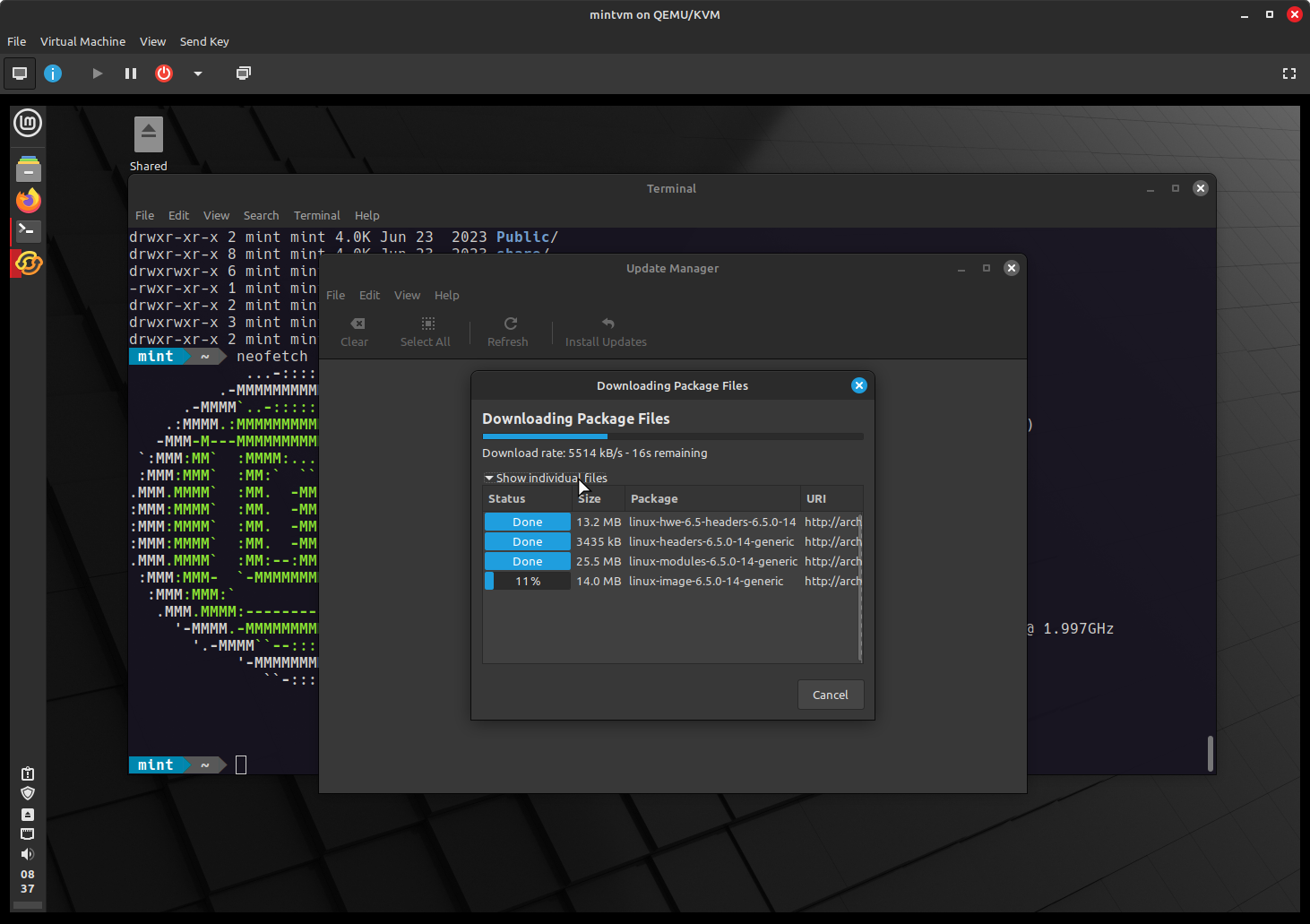Viewport: 1310px width, 924px height.
Task: Open Update Manager Help menu
Action: 446,295
